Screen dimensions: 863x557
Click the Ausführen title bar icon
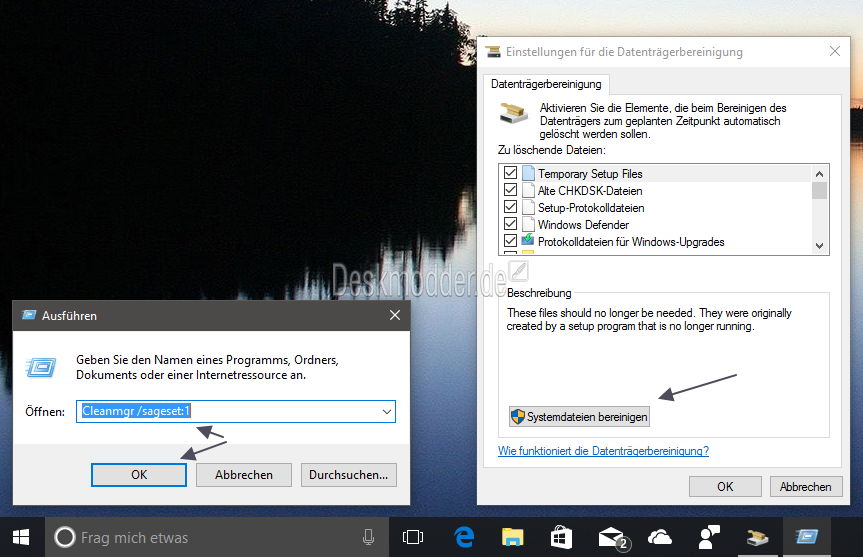click(x=29, y=315)
